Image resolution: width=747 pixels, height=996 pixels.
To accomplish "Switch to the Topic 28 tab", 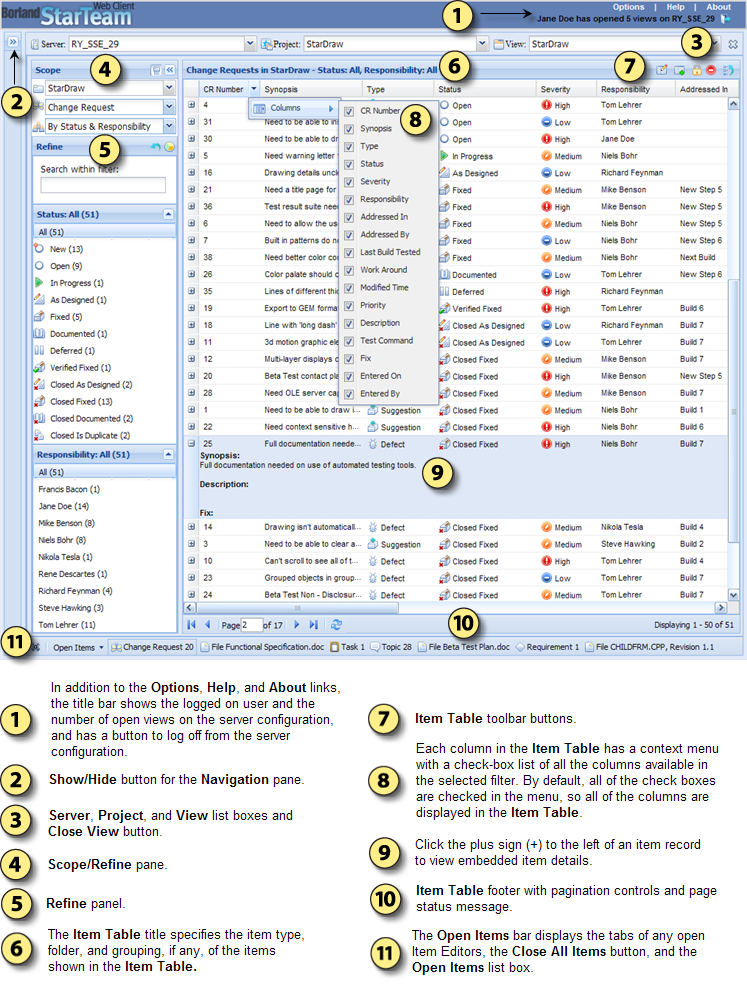I will click(391, 647).
